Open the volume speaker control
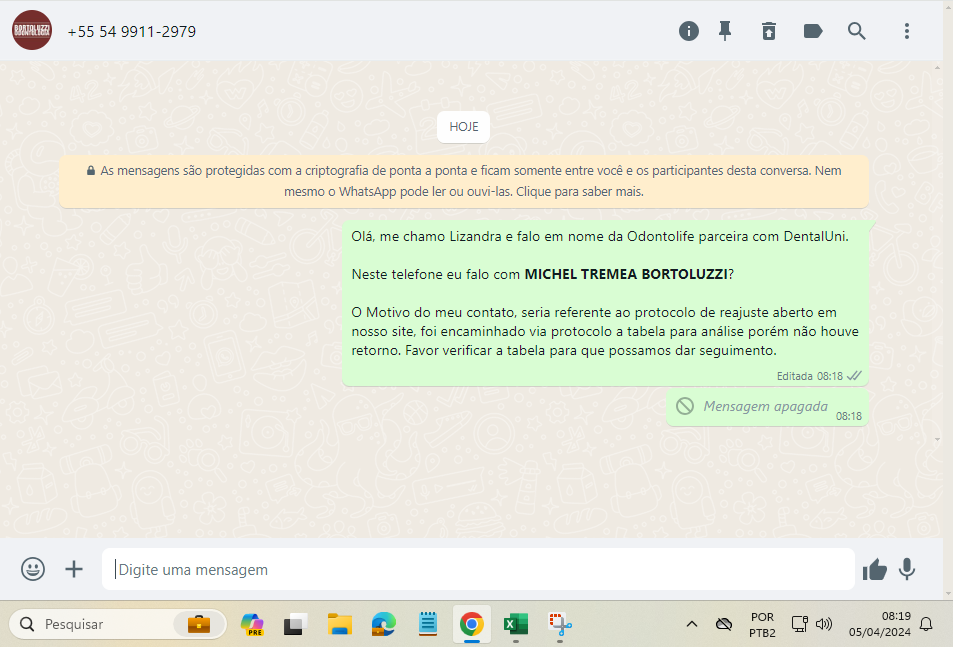The image size is (953, 647). [824, 625]
